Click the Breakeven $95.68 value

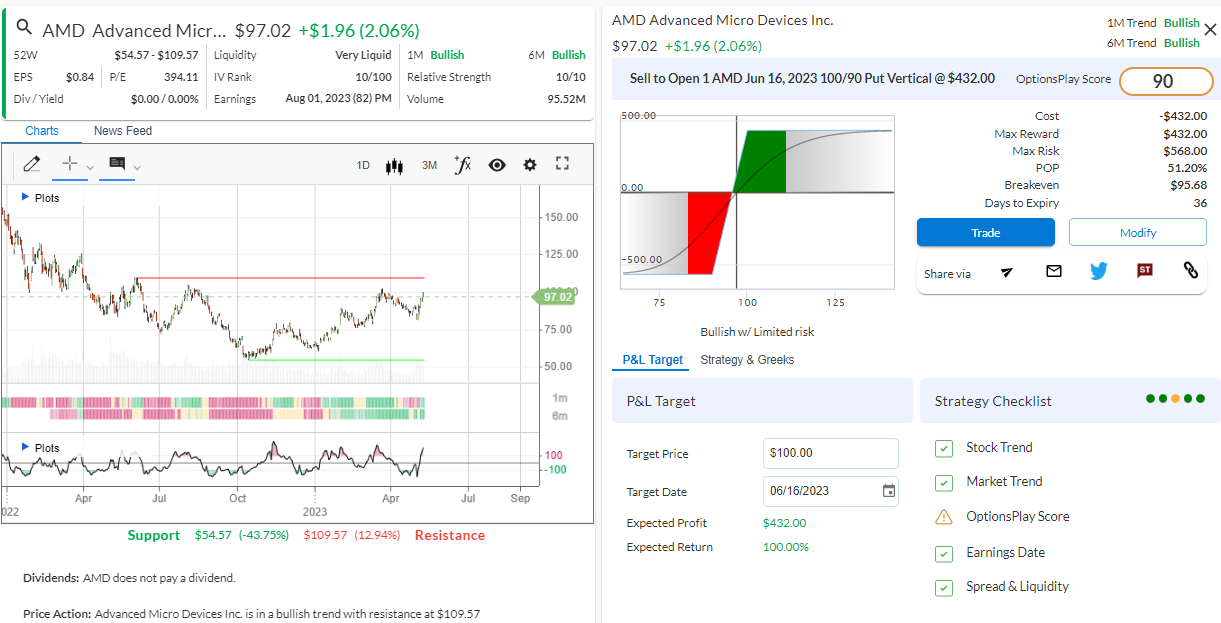[x=1189, y=185]
